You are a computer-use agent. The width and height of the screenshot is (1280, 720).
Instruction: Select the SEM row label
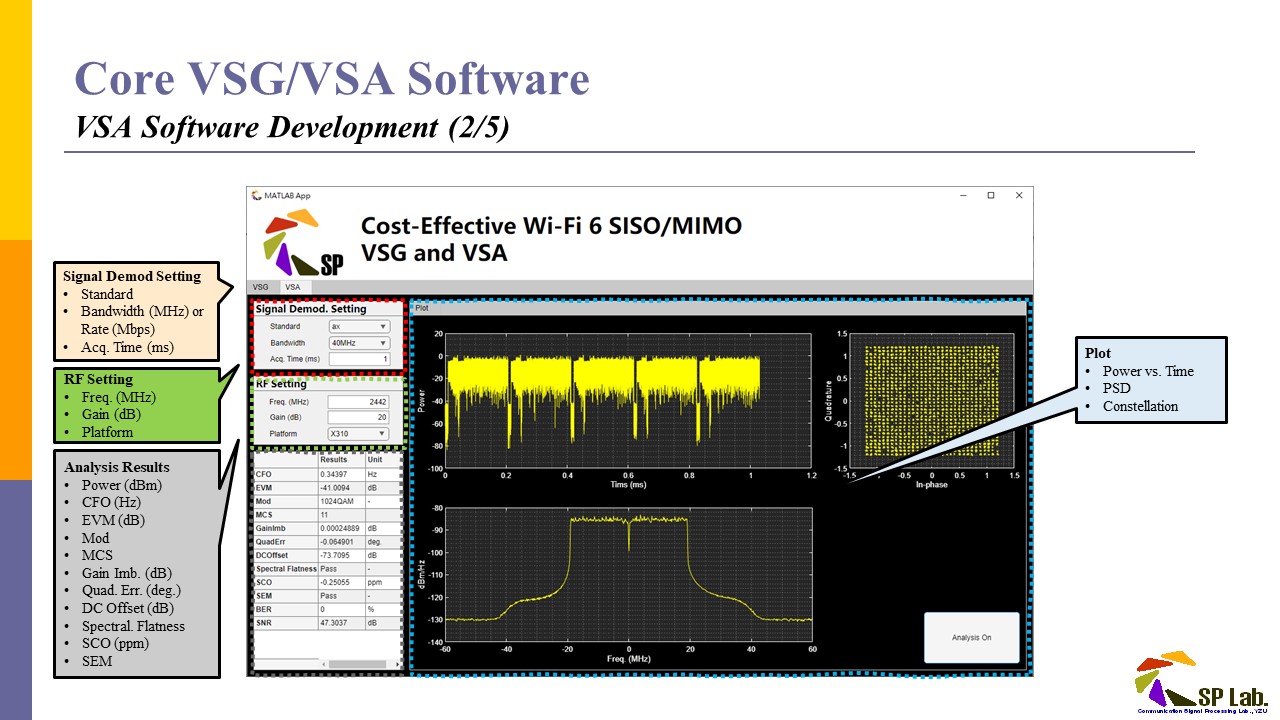coord(286,596)
